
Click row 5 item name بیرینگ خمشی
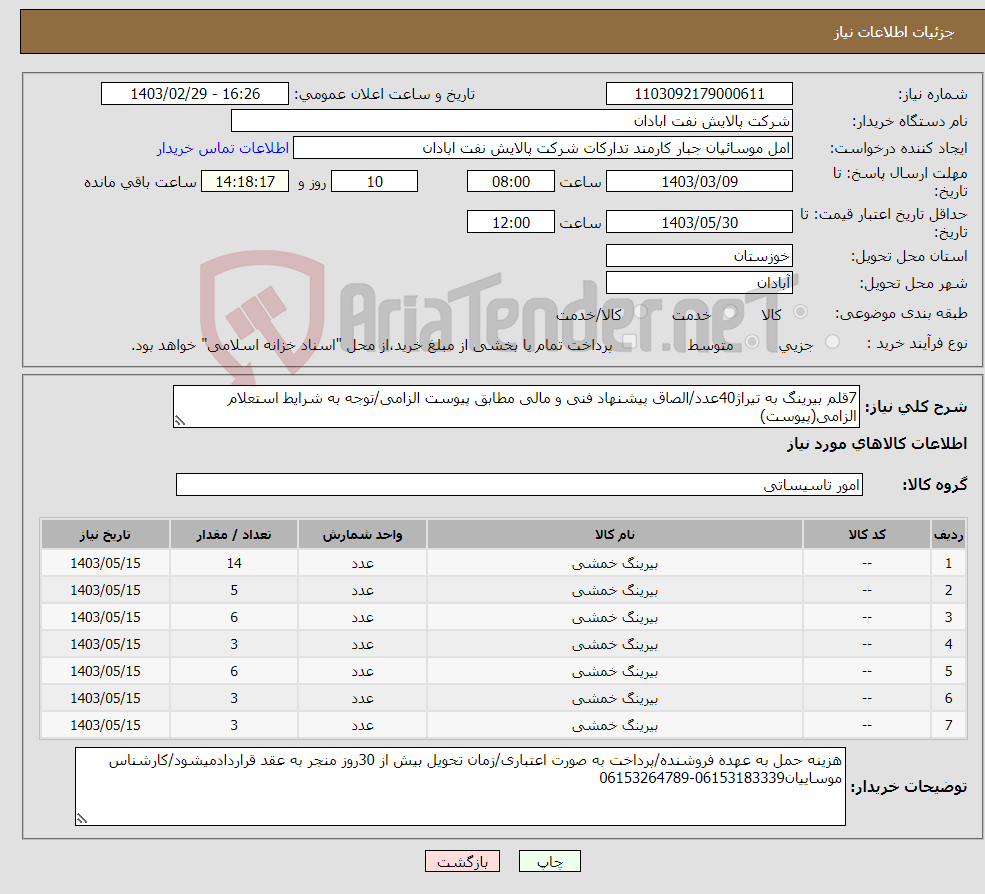point(614,672)
